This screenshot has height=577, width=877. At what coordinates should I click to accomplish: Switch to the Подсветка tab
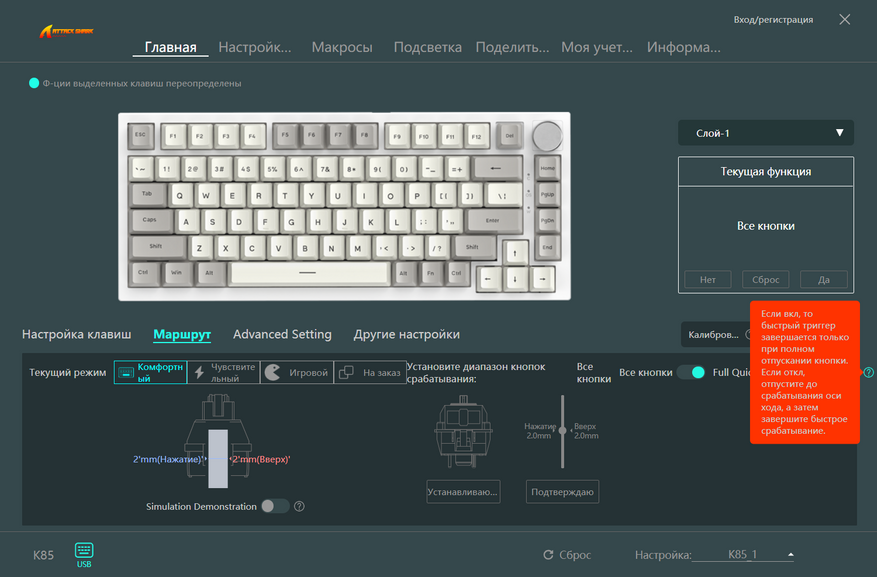click(427, 47)
